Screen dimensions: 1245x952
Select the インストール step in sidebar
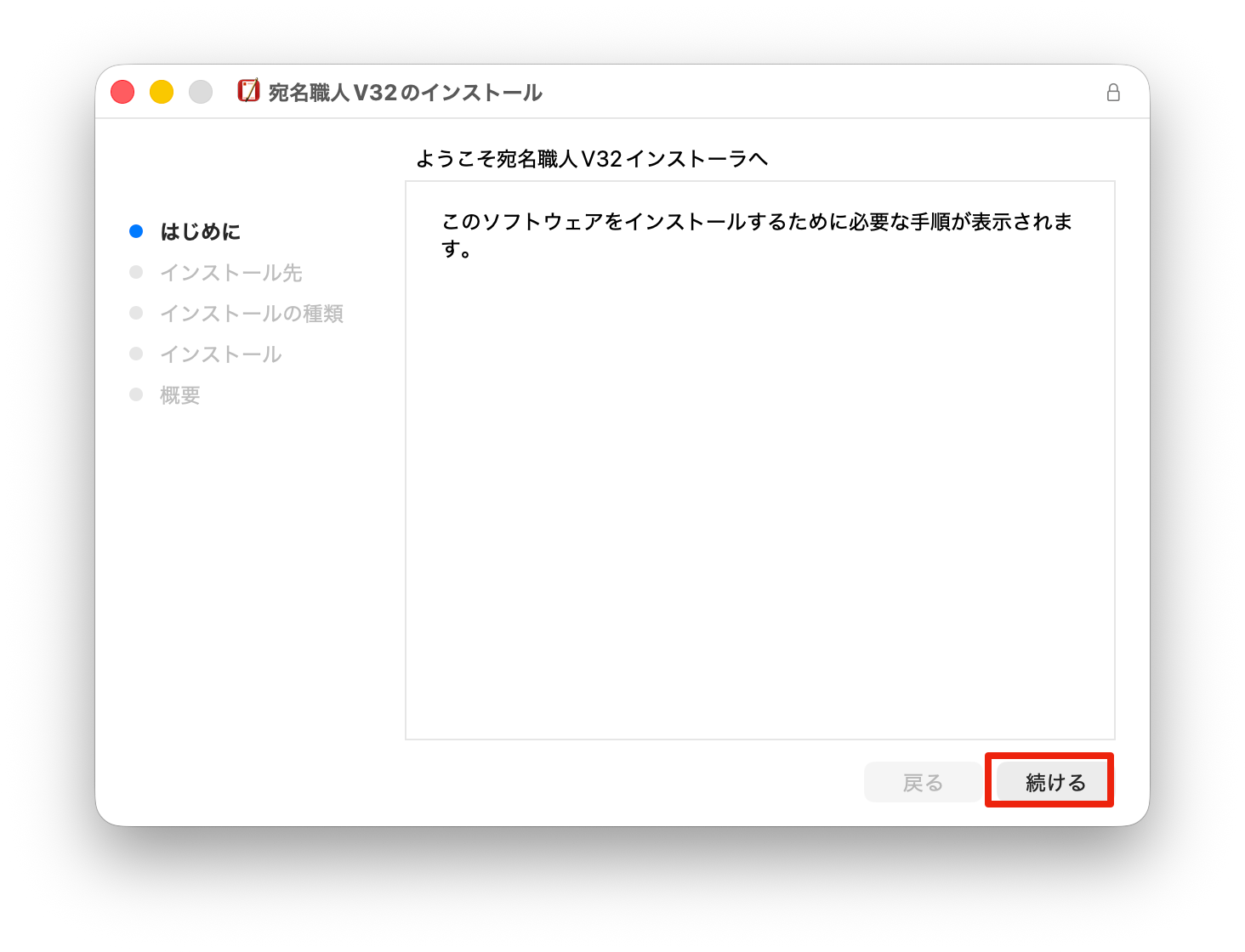click(x=221, y=354)
